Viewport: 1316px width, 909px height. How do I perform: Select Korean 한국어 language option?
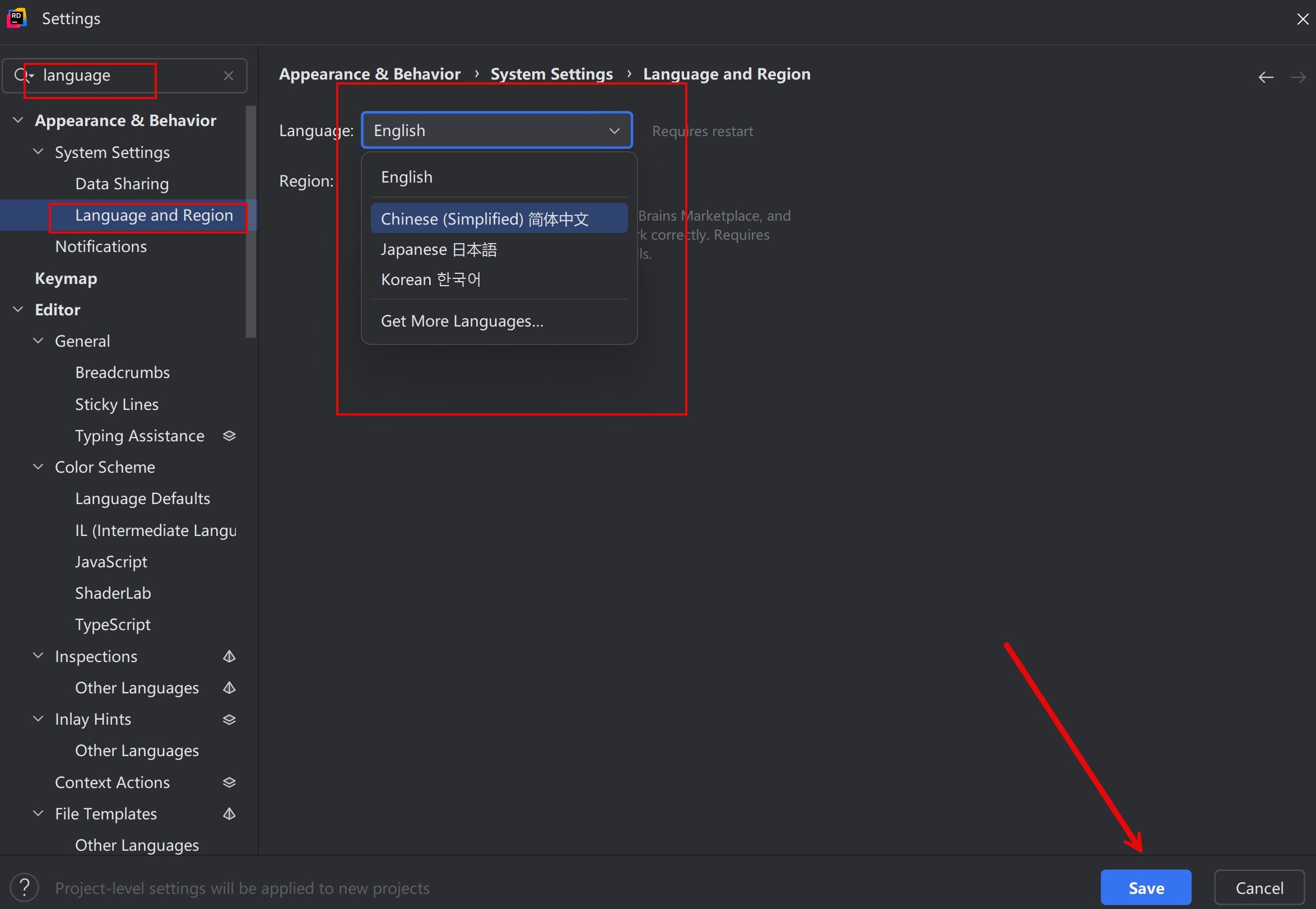(x=431, y=279)
